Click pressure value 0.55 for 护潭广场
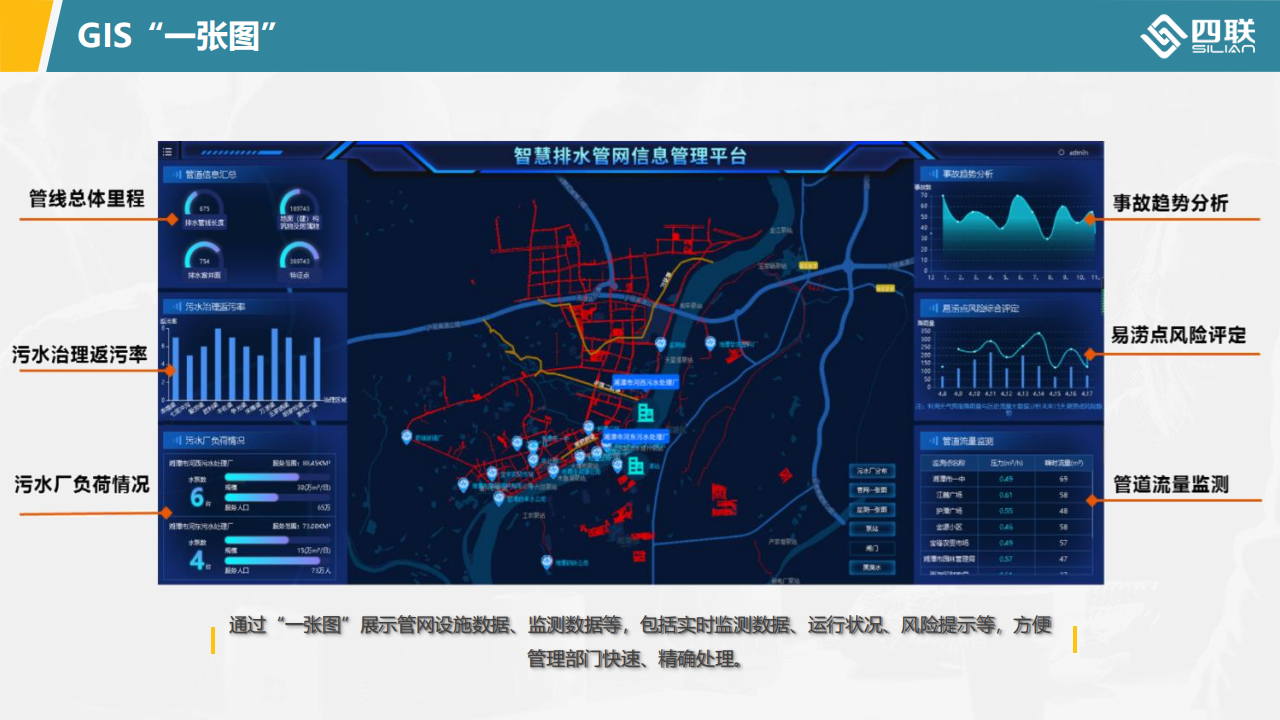The height and width of the screenshot is (720, 1280). pyautogui.click(x=1006, y=511)
